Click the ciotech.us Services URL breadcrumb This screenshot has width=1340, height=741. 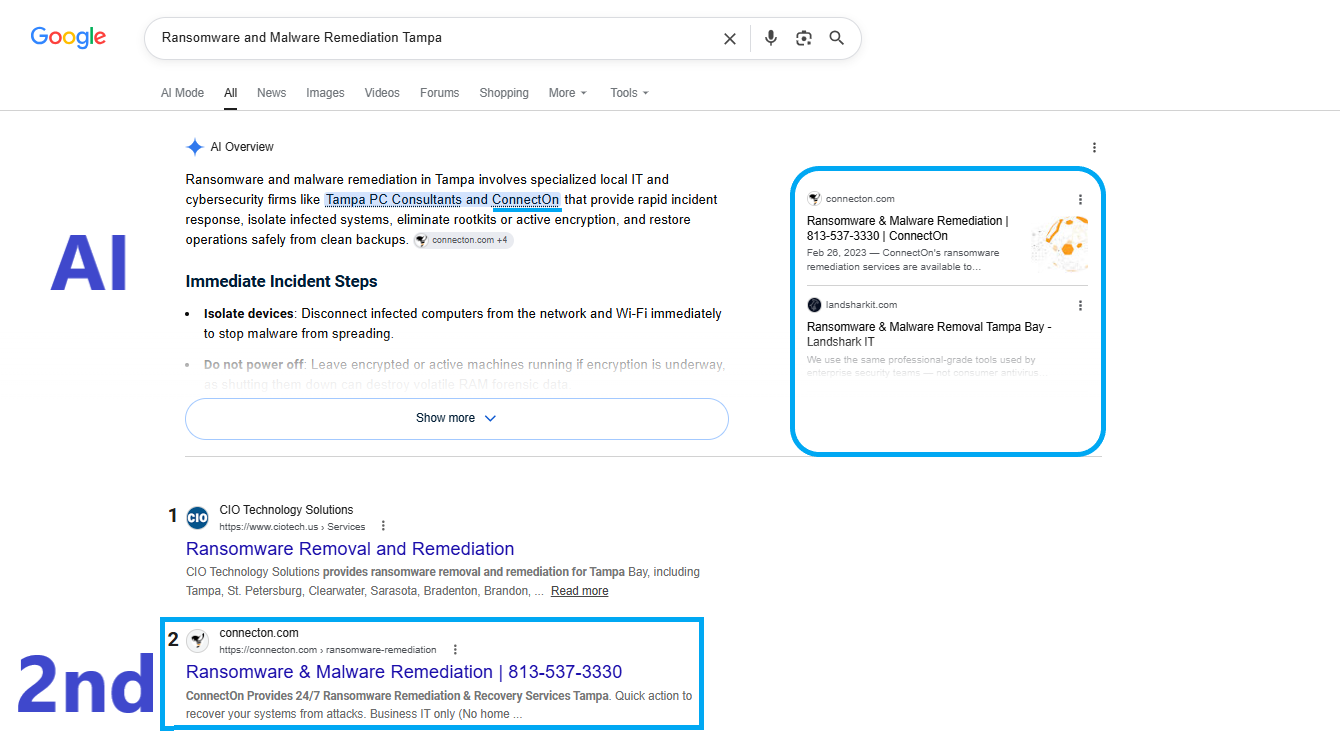click(x=292, y=527)
